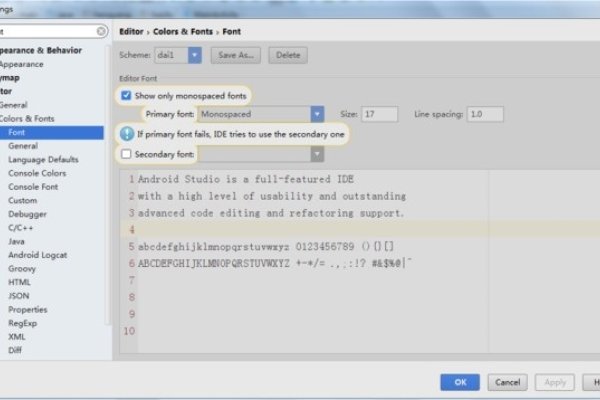Screen dimensions: 600x400
Task: Click the font Size input field
Action: (380, 115)
